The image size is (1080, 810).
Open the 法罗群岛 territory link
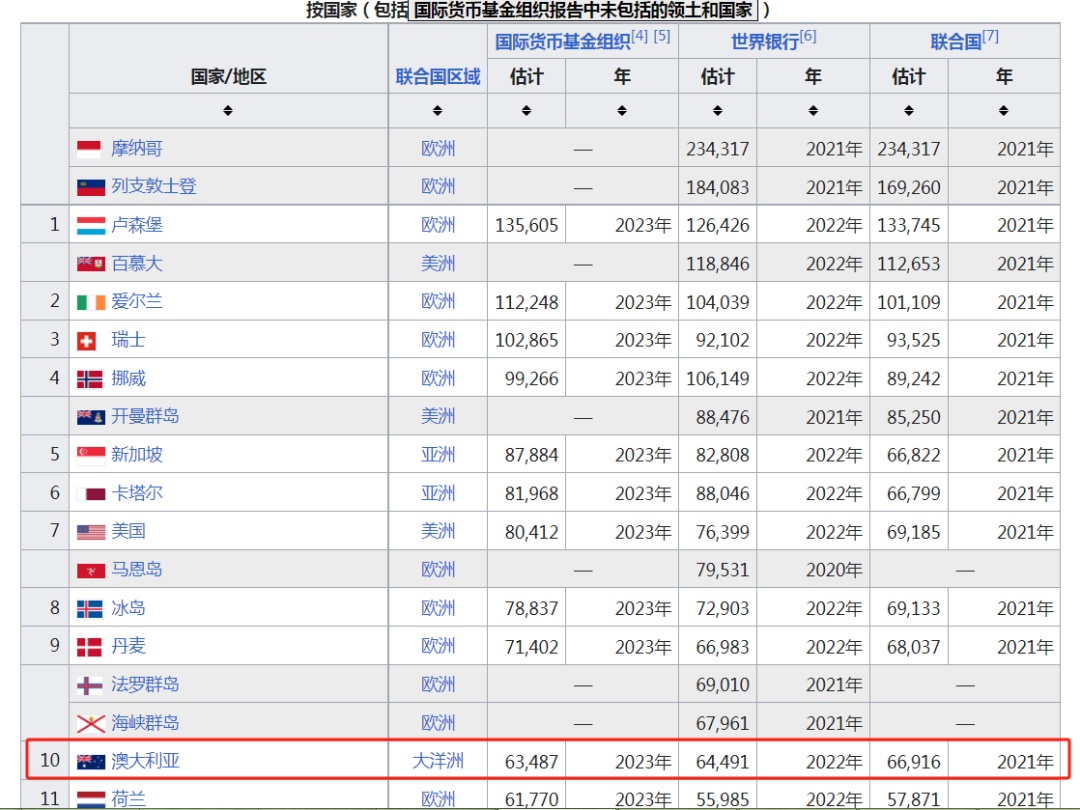click(x=145, y=685)
